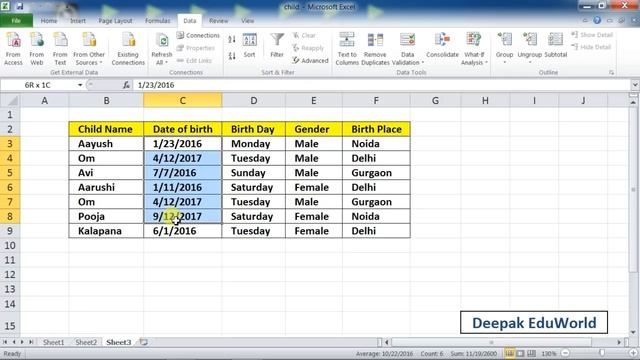640x360 pixels.
Task: Click the Refresh All button
Action: pos(162,49)
